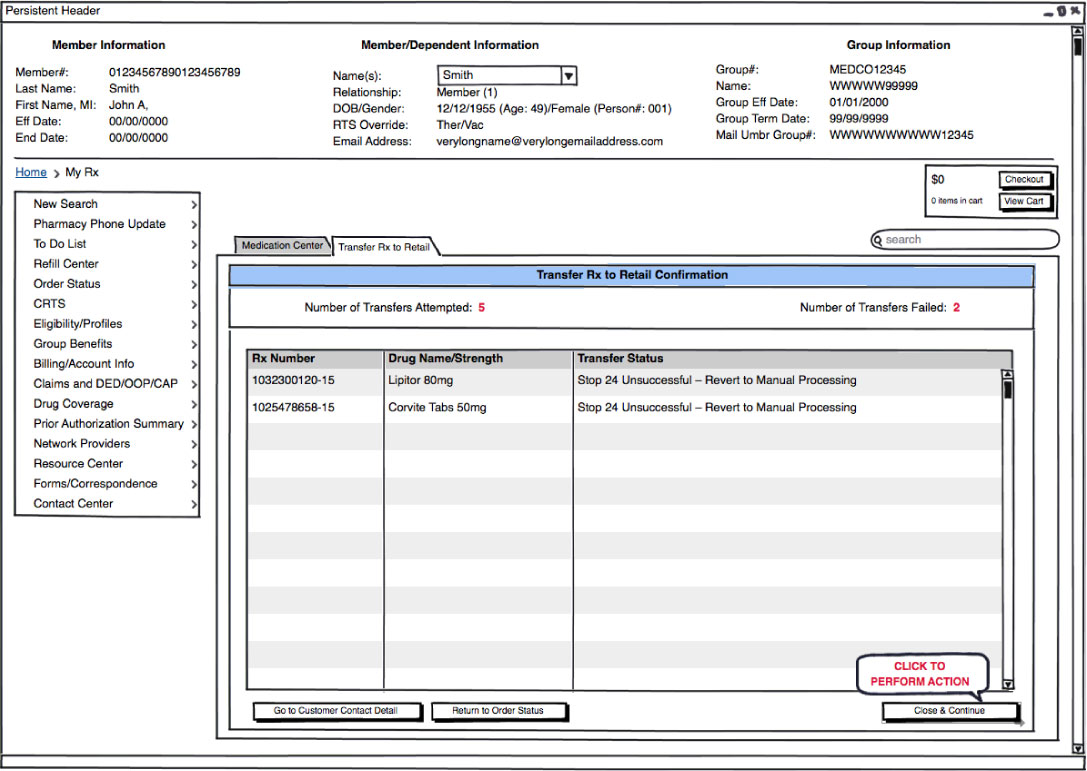Click the Lipitor 80mg drug cell
This screenshot has width=1087, height=771.
pos(421,381)
